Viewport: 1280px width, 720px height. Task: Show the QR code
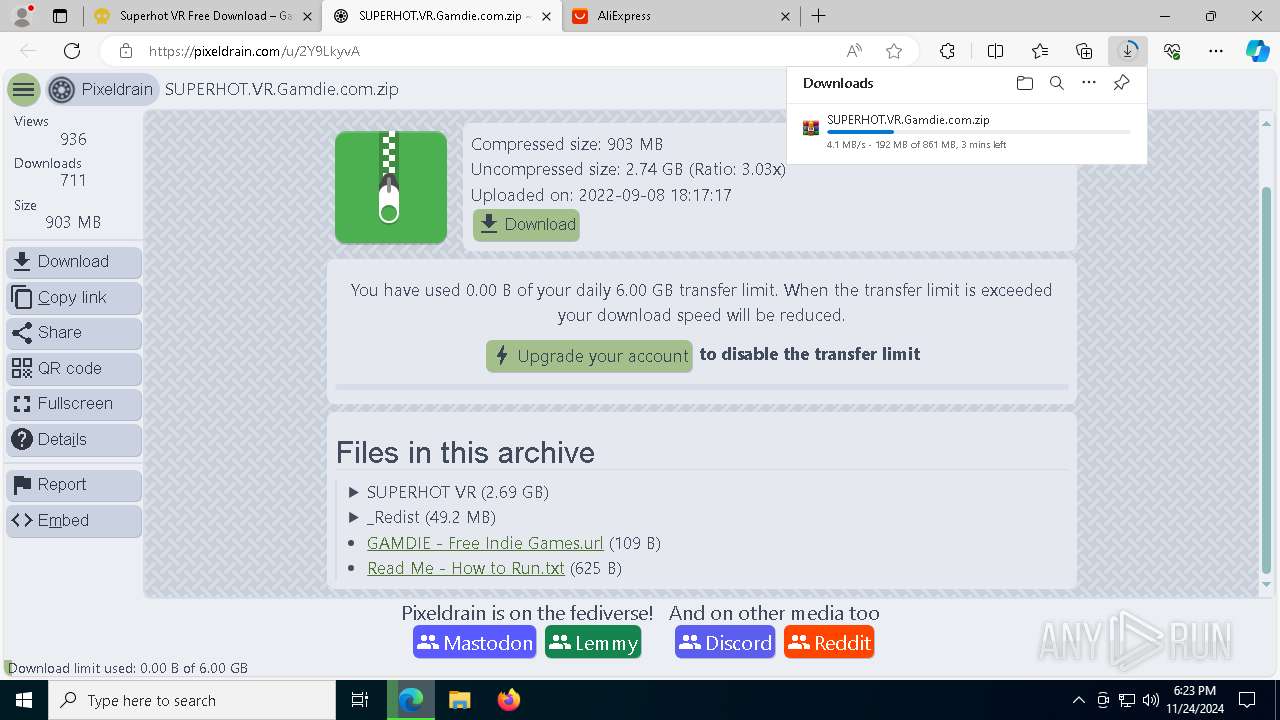(x=74, y=369)
